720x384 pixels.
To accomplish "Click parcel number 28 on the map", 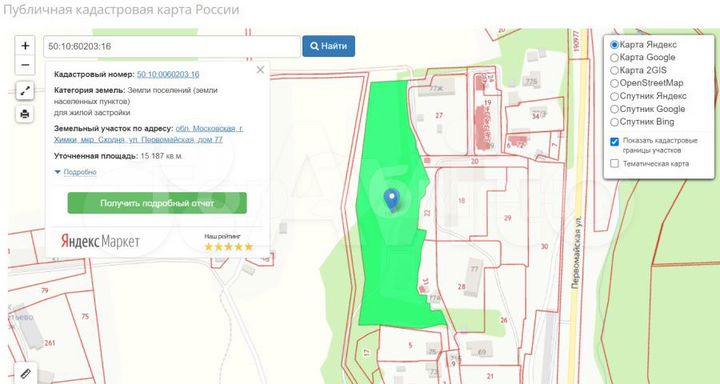I will (461, 287).
